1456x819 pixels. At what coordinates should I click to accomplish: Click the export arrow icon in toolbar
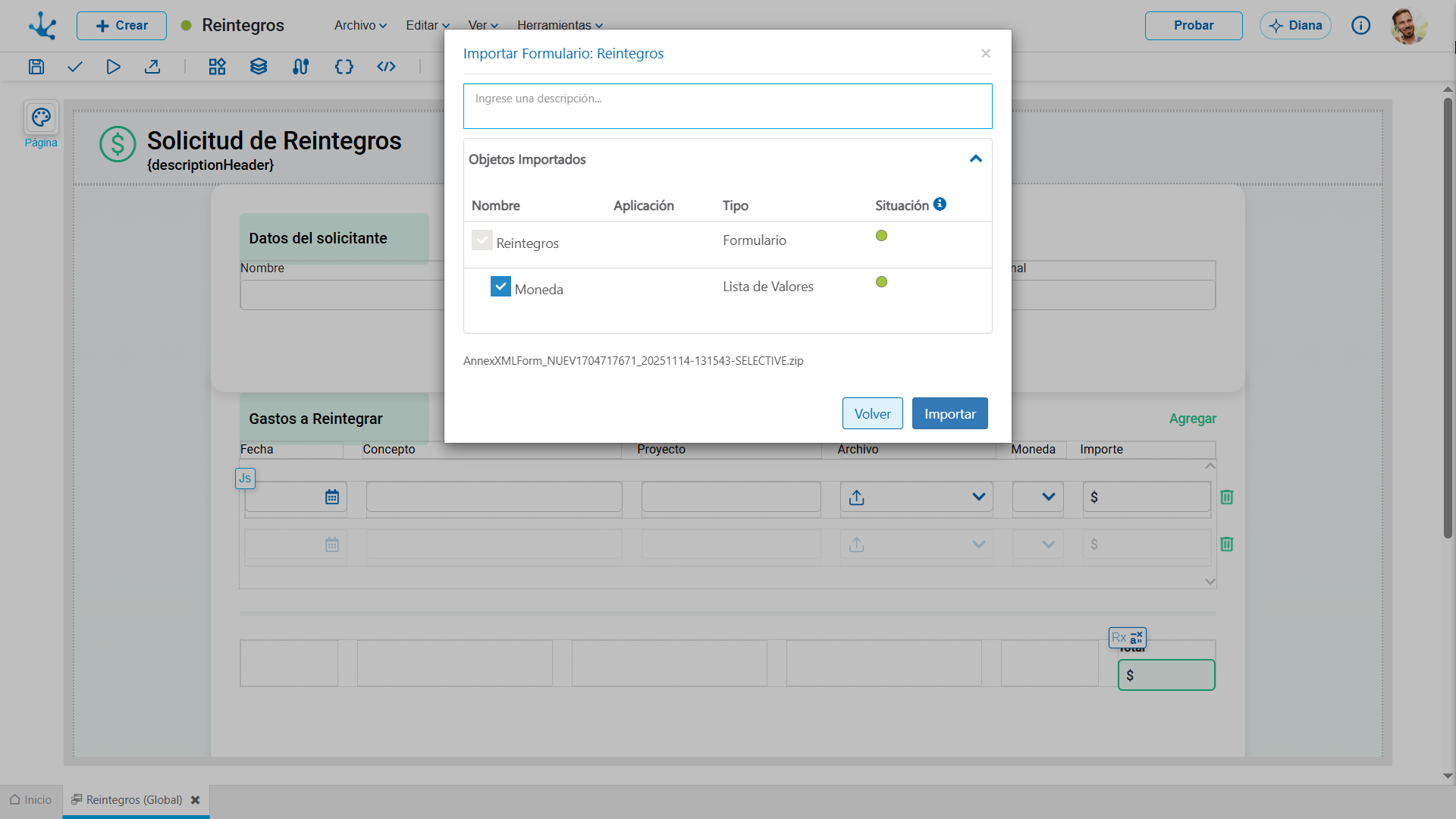[x=152, y=67]
